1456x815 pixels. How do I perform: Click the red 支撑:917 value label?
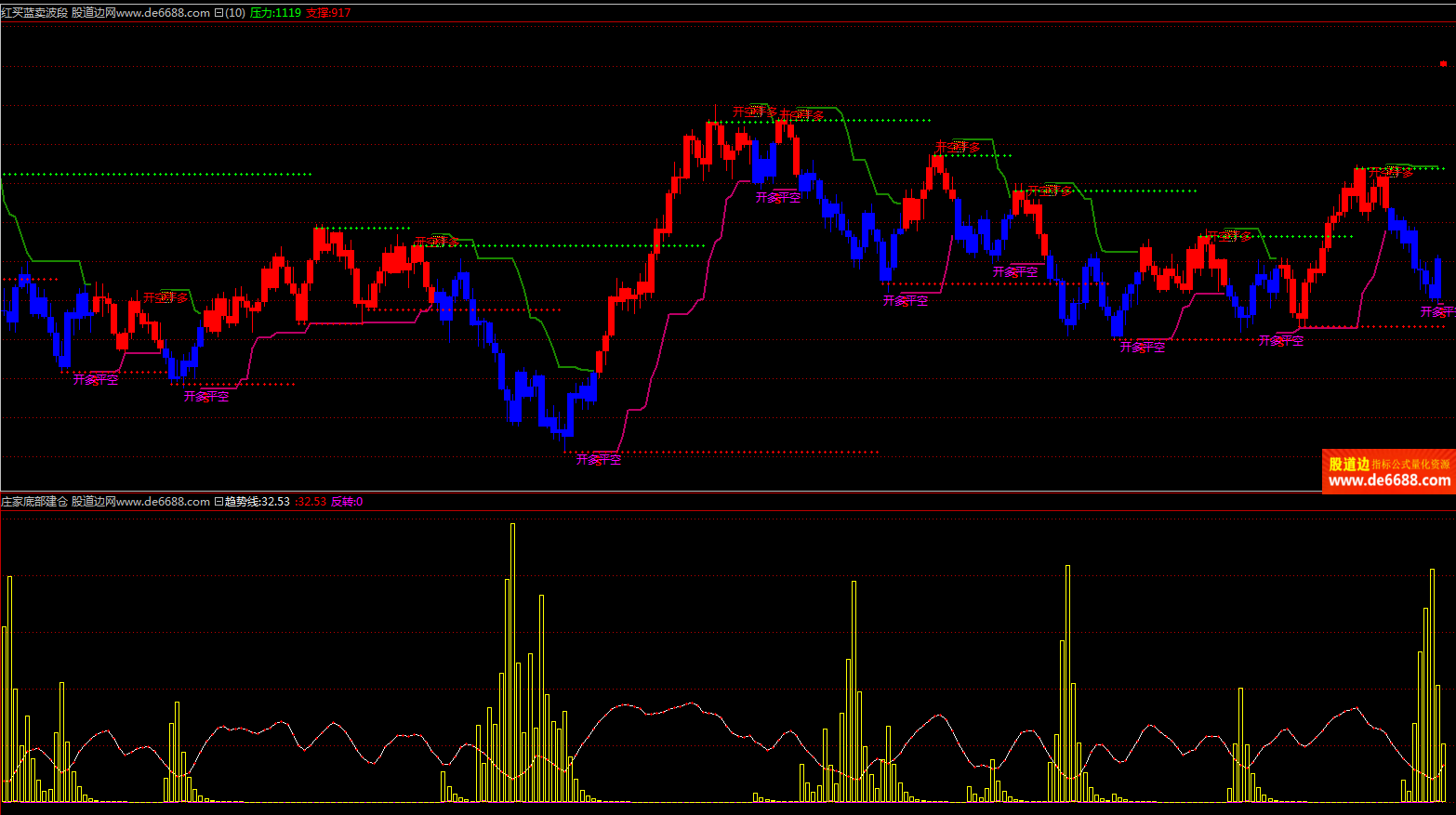pyautogui.click(x=328, y=13)
